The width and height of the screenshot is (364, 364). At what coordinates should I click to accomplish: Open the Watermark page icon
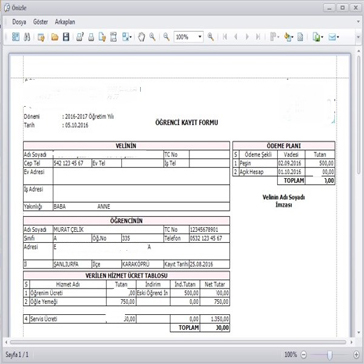tap(300, 37)
